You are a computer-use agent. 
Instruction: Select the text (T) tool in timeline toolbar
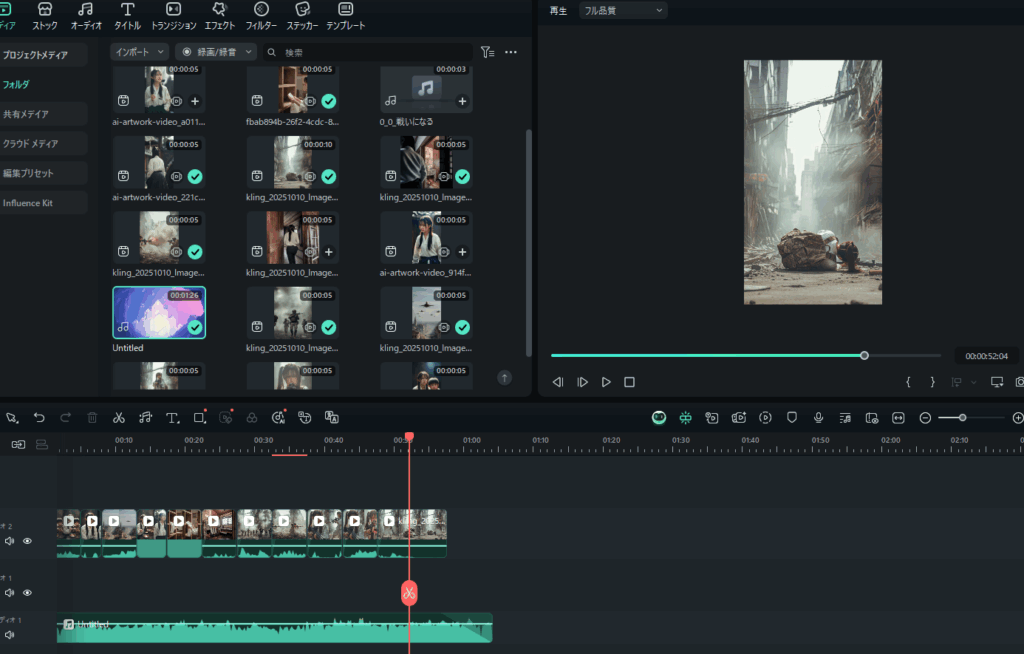pos(172,418)
